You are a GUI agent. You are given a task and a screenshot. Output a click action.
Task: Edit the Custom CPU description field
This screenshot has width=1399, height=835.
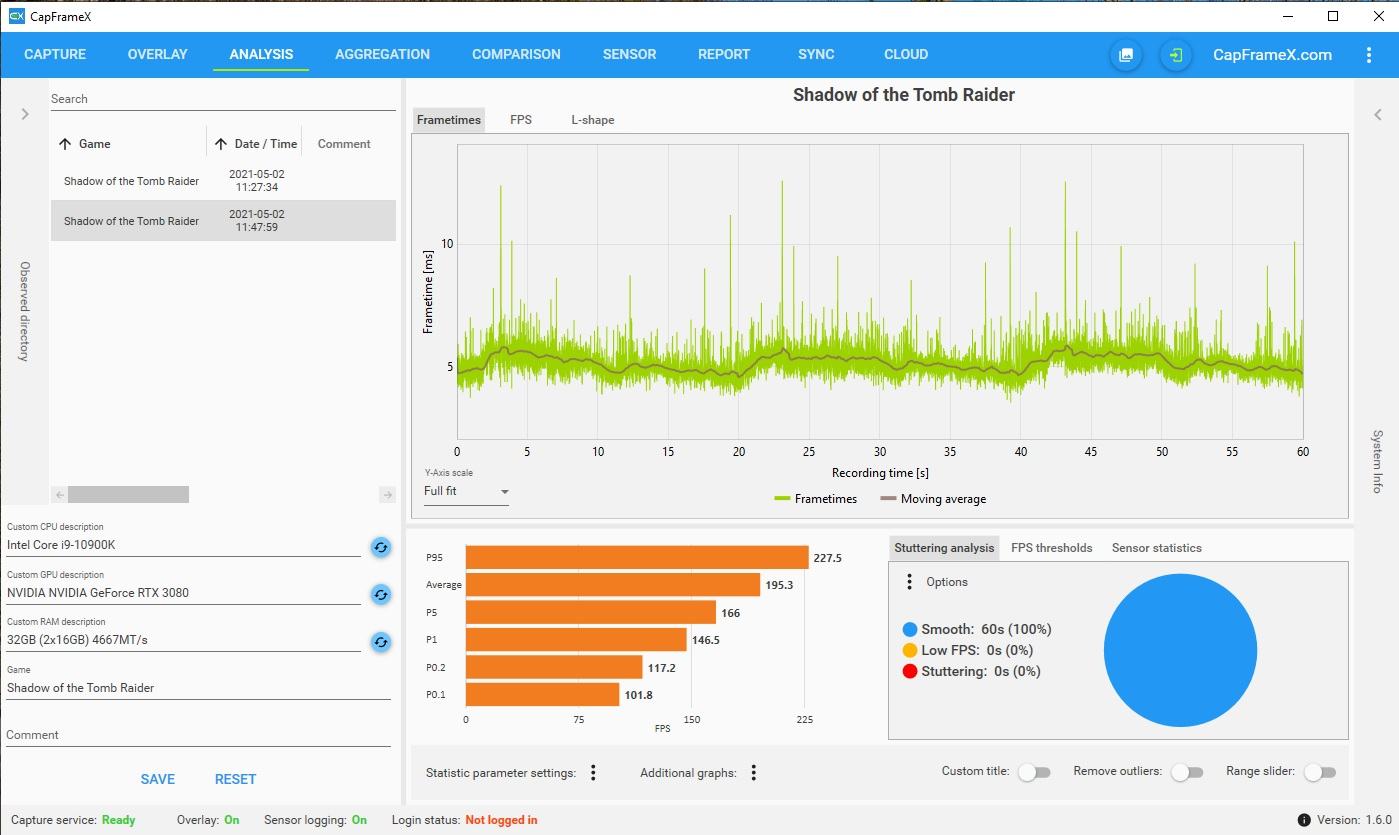point(184,545)
